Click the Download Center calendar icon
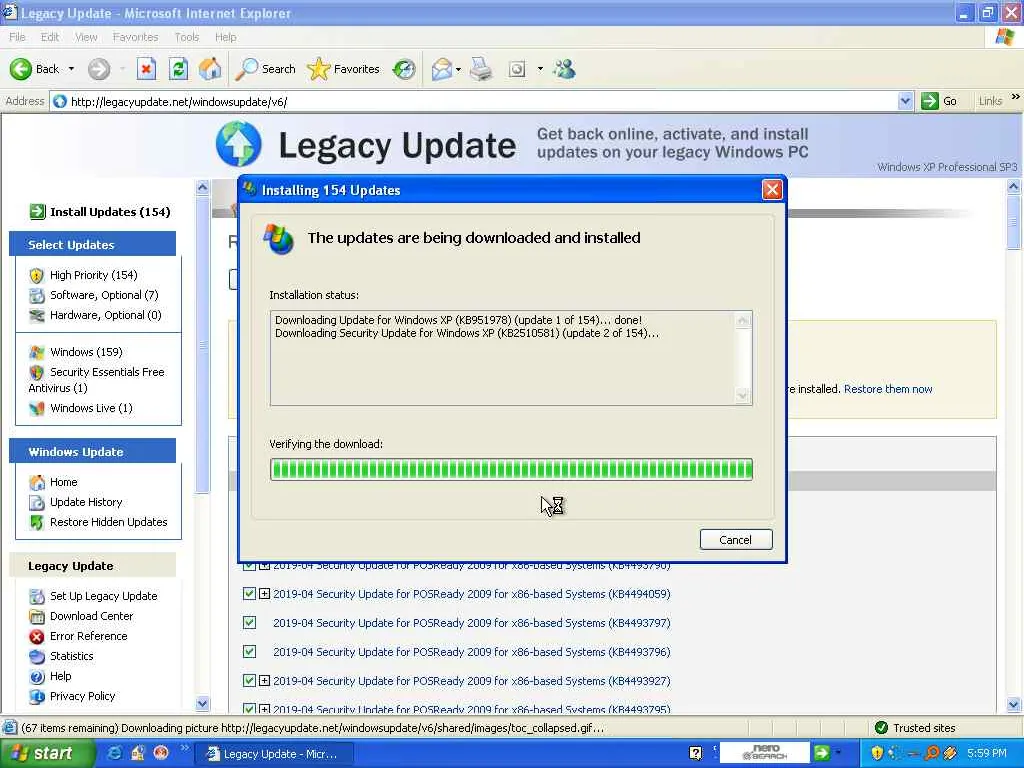 coord(37,616)
